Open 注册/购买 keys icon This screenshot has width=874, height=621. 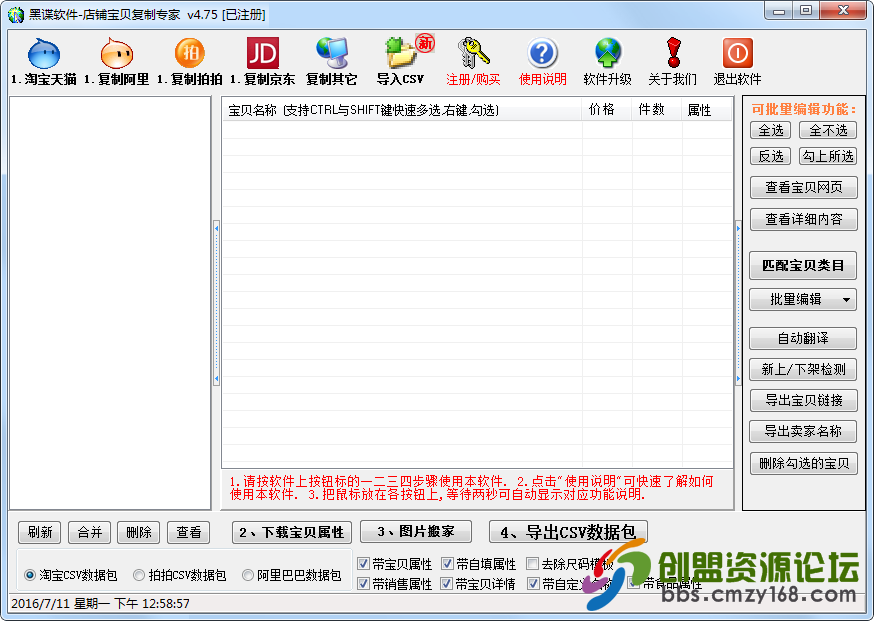pos(473,53)
